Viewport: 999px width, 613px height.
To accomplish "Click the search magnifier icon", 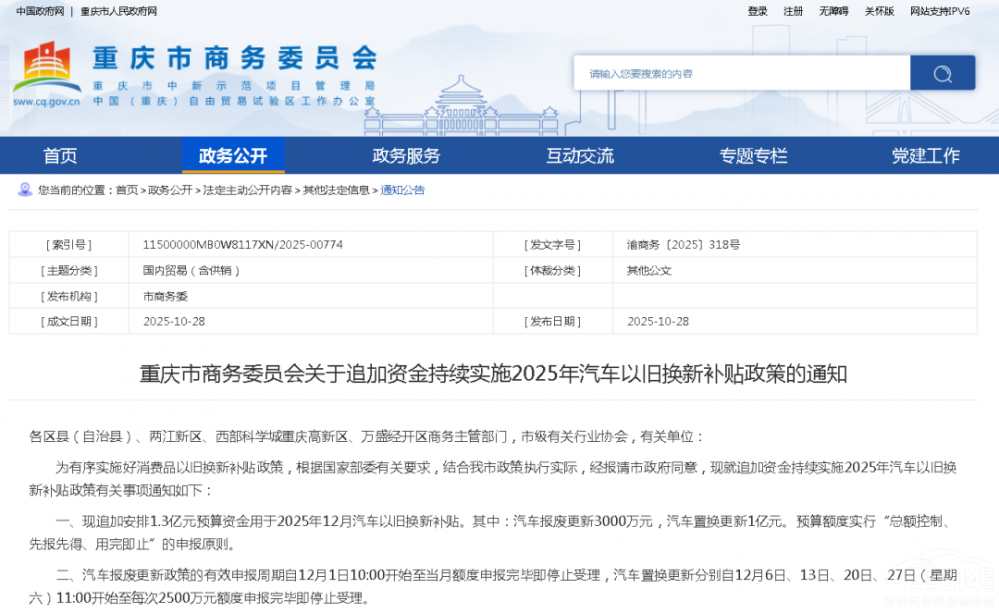I will (x=941, y=73).
